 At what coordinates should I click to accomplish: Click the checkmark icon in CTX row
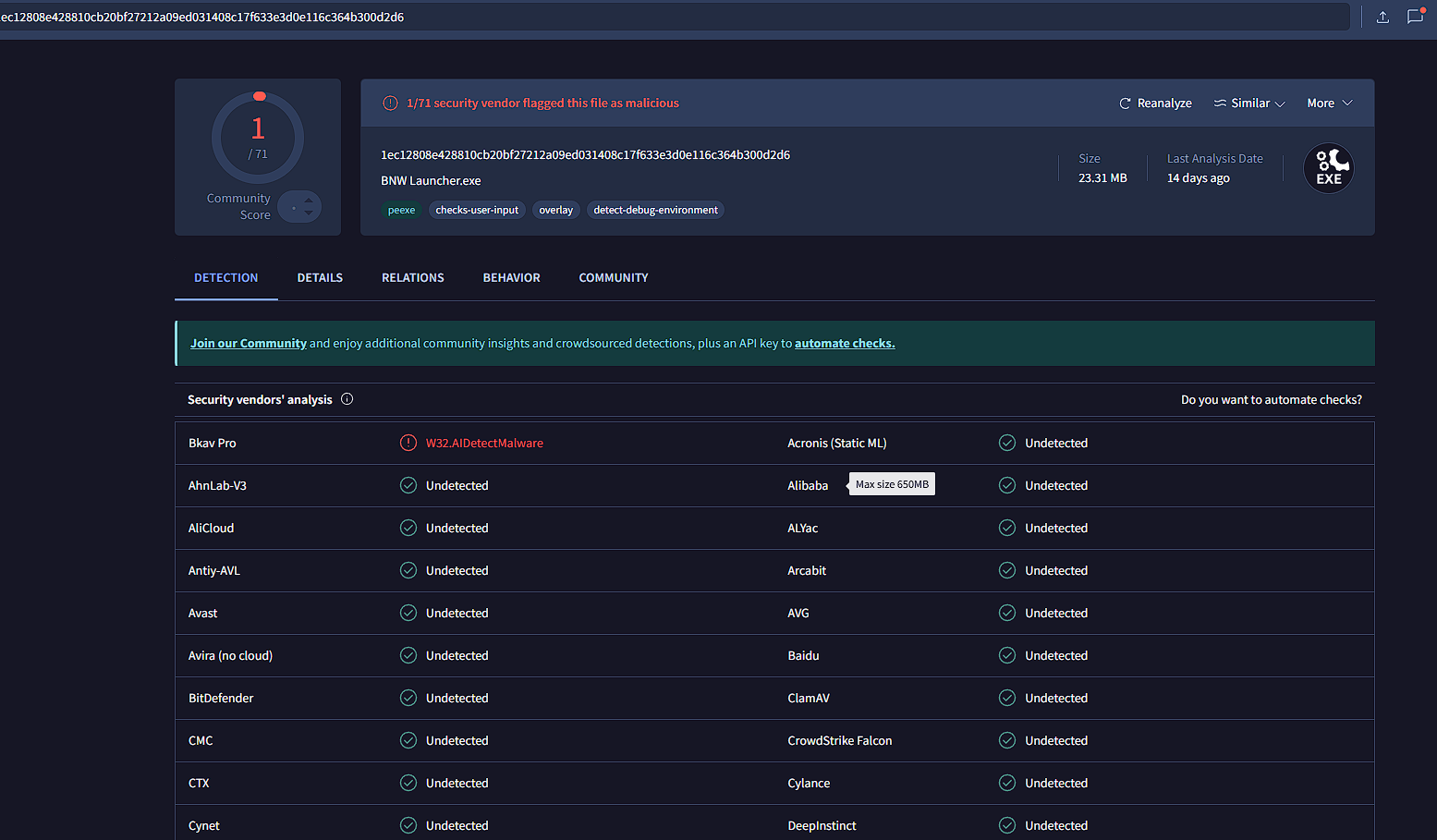point(408,783)
